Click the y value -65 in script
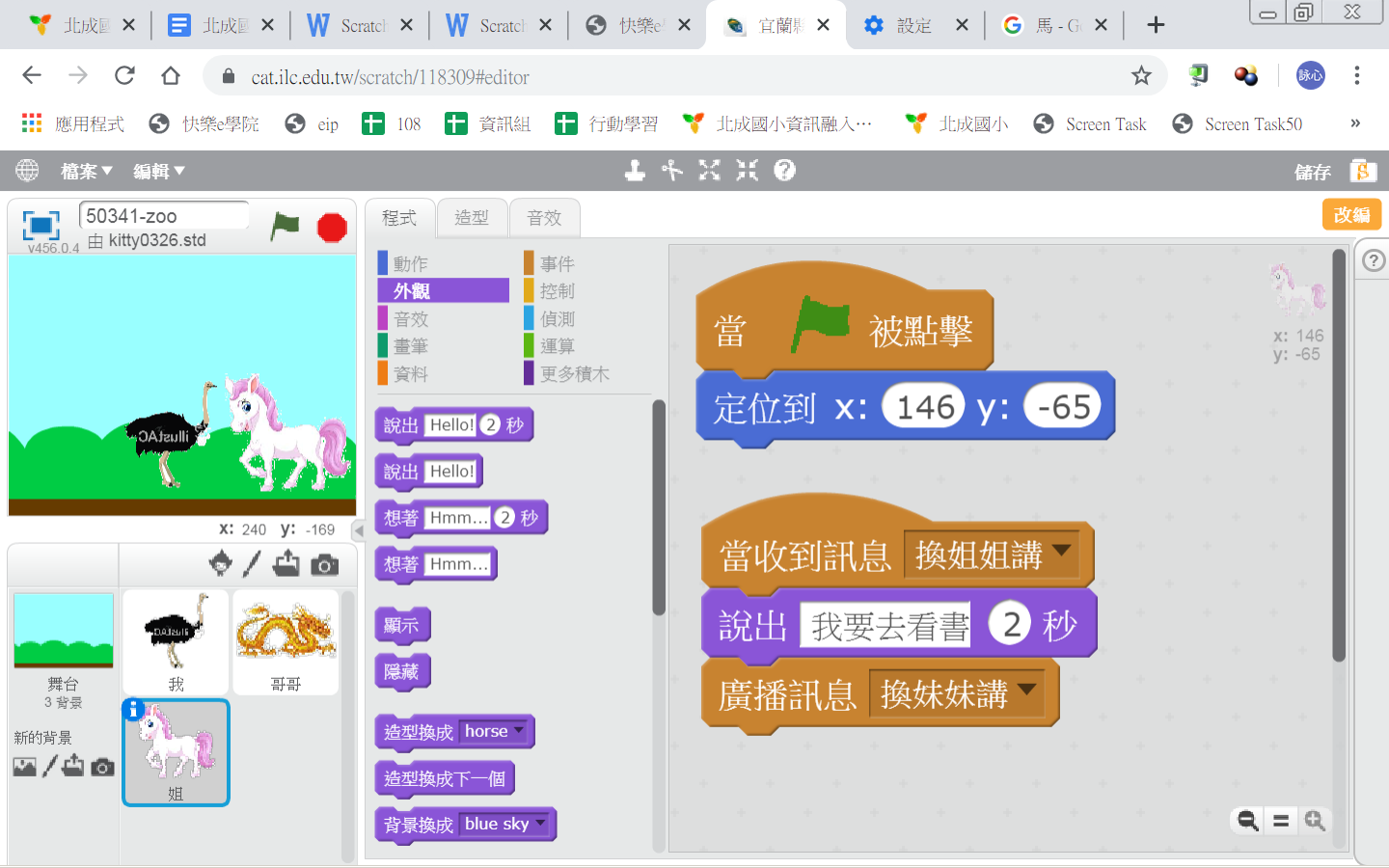 click(x=1064, y=407)
